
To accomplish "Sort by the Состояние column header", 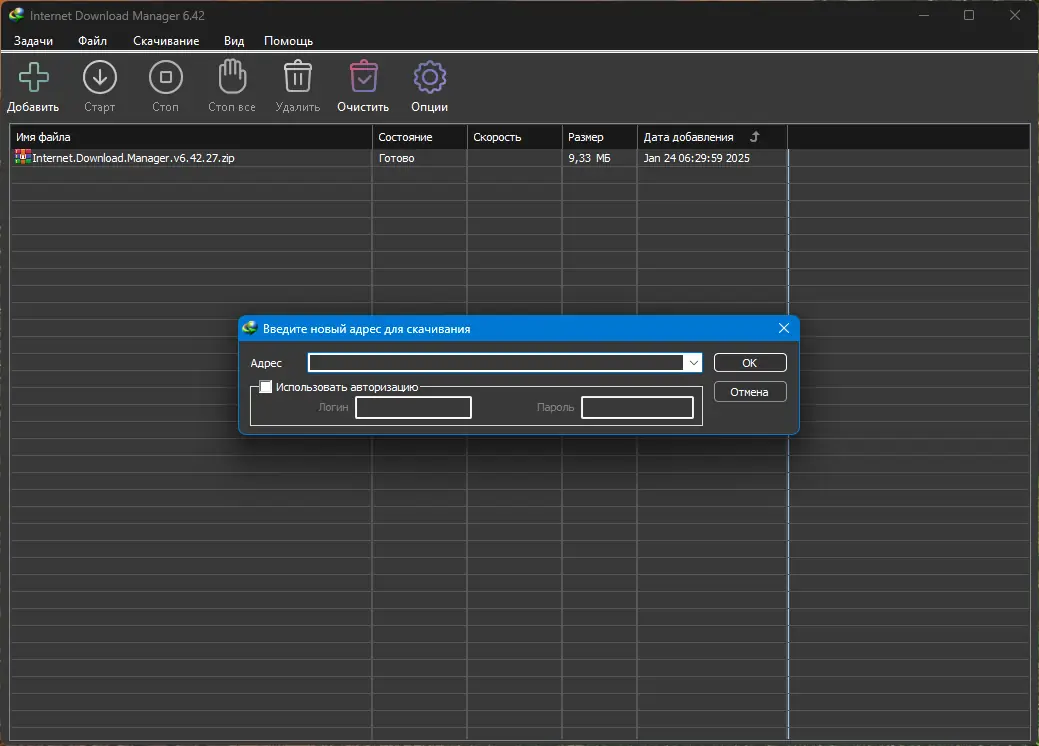I will click(419, 136).
